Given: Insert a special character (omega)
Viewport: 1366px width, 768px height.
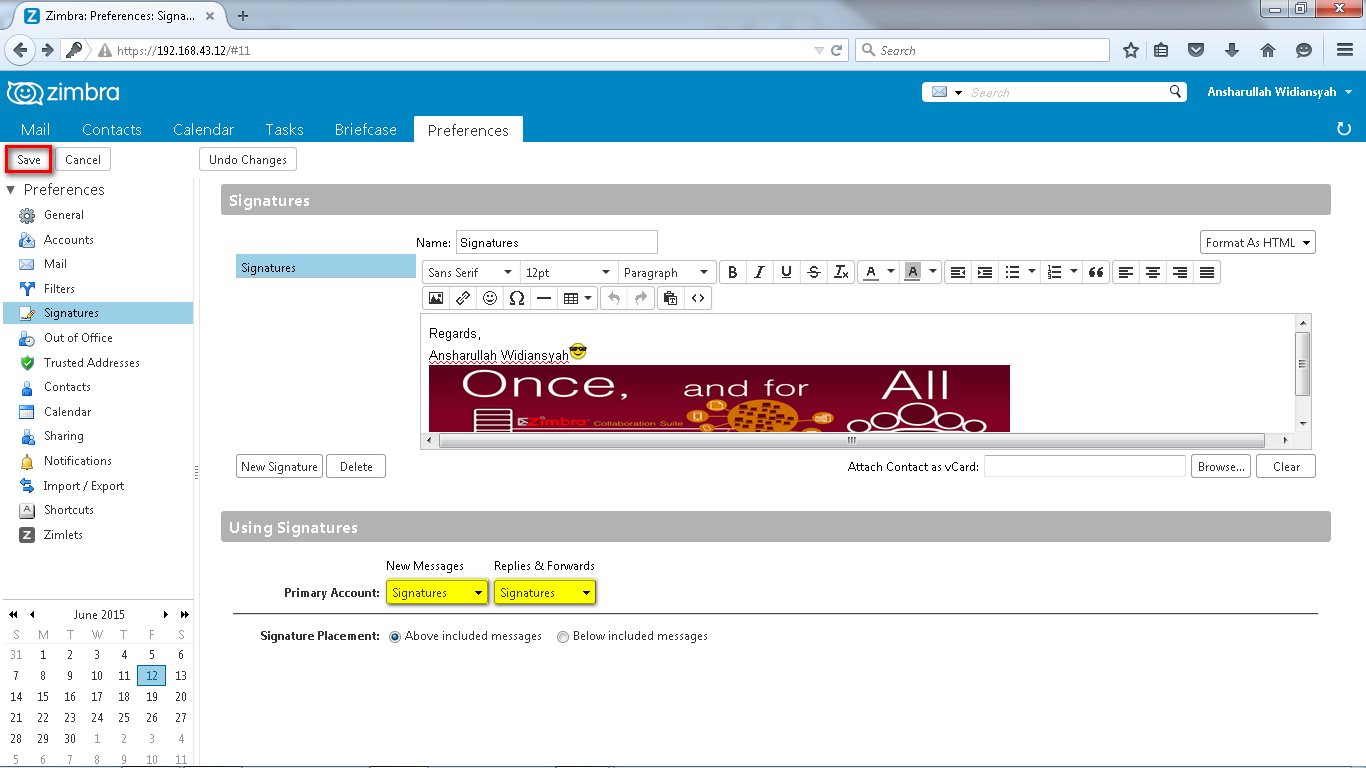Looking at the screenshot, I should pos(517,298).
